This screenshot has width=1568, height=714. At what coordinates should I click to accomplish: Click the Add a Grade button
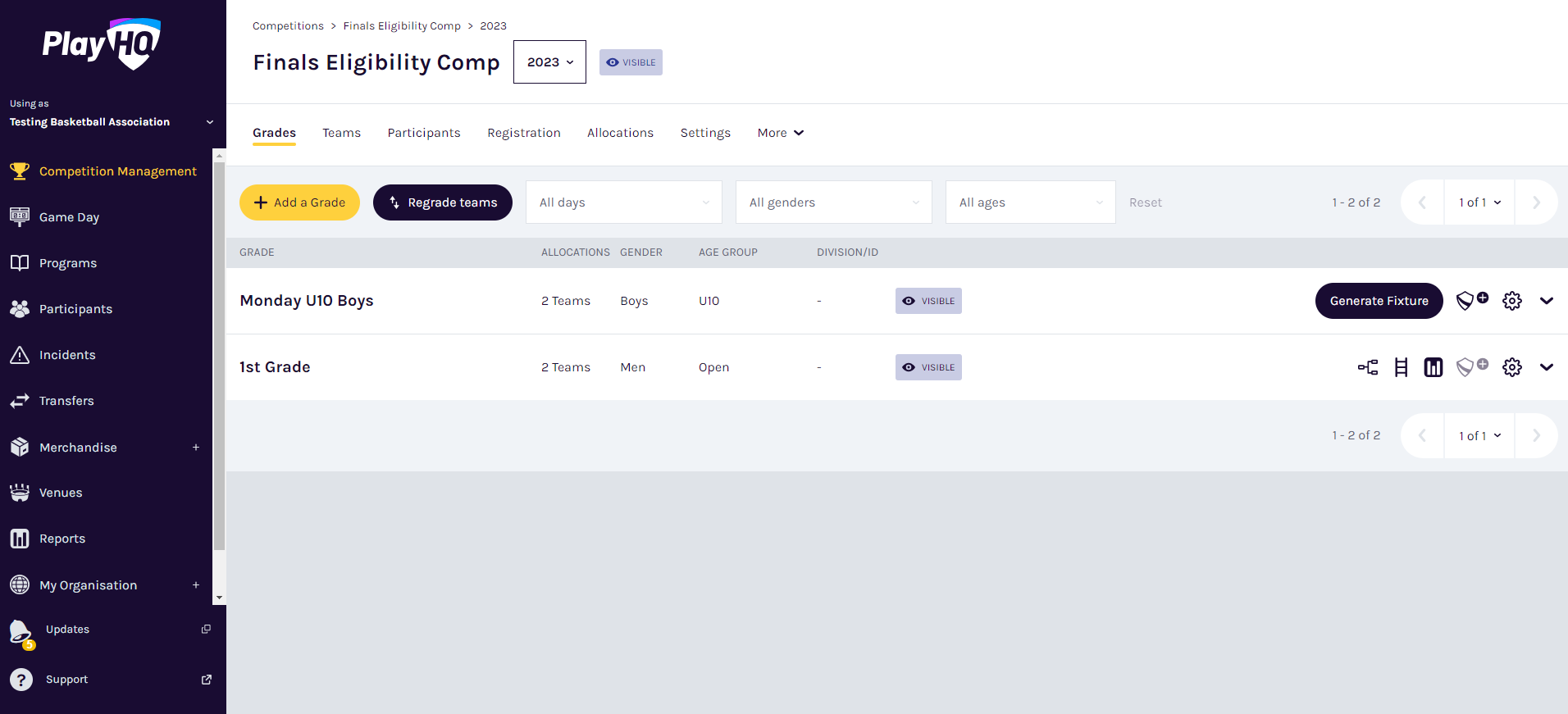coord(299,202)
